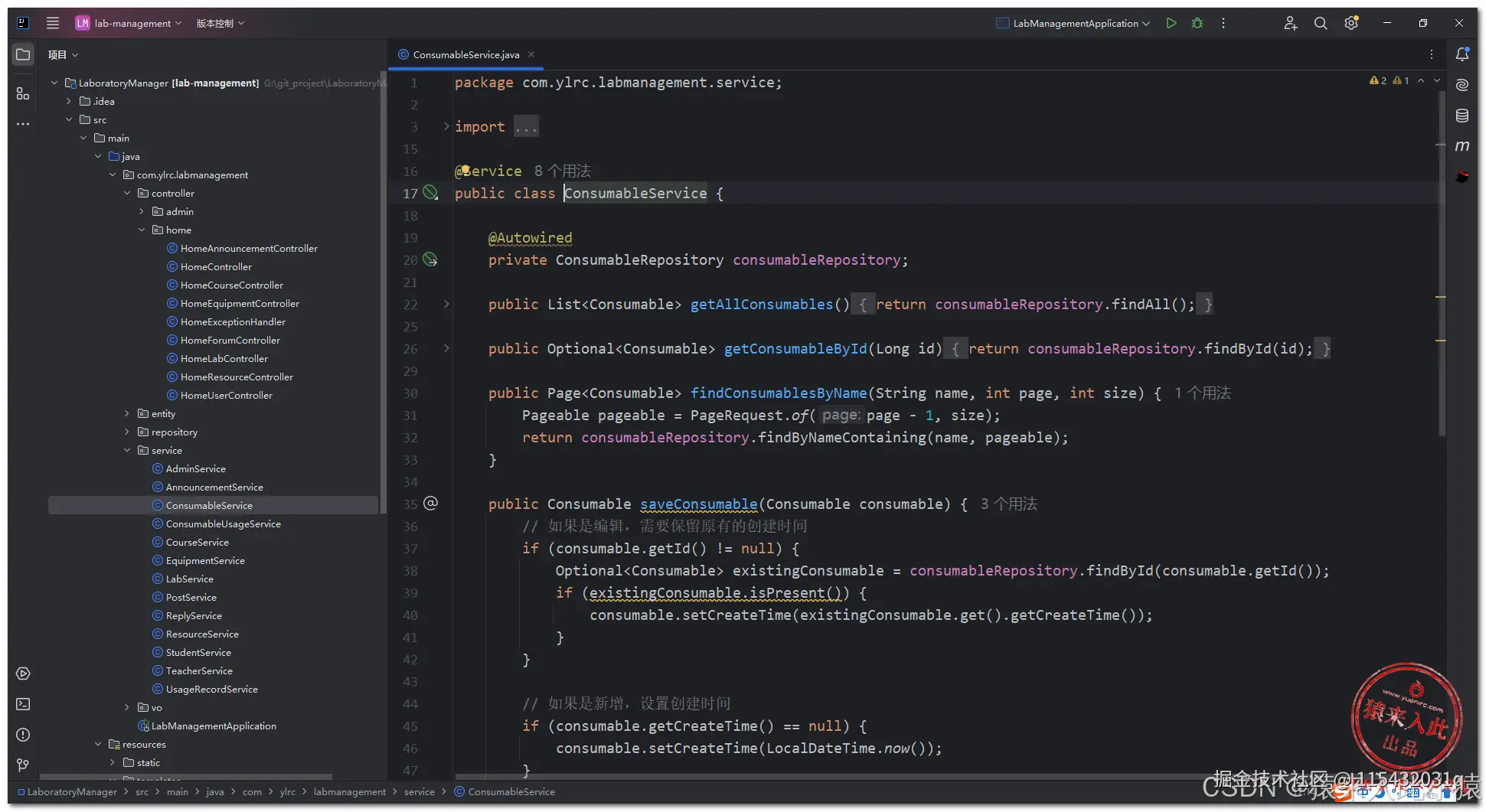Click the 3 个用法 usages hint
The width and height of the screenshot is (1486, 812).
pos(1009,504)
